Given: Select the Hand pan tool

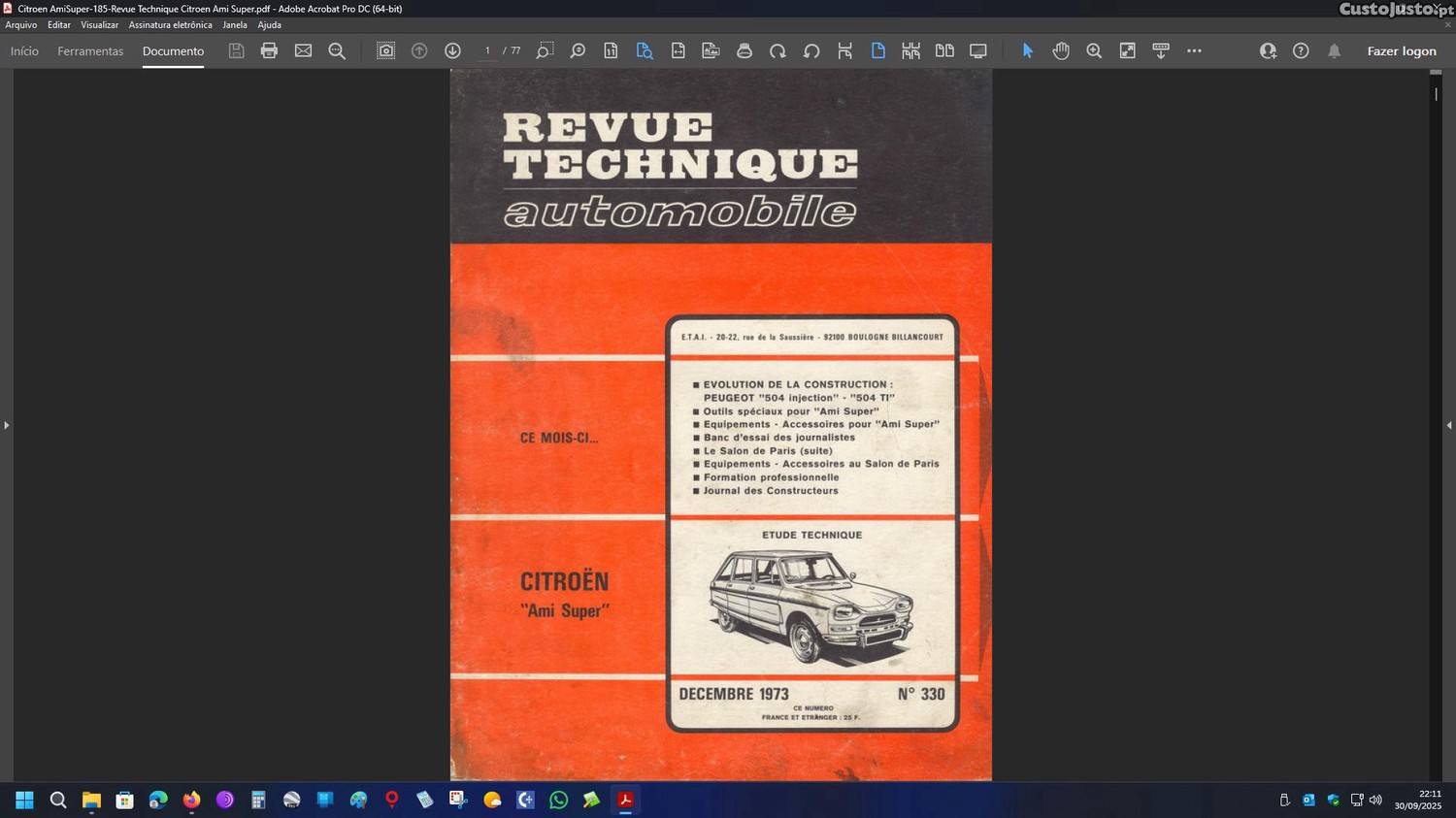Looking at the screenshot, I should coord(1061,50).
